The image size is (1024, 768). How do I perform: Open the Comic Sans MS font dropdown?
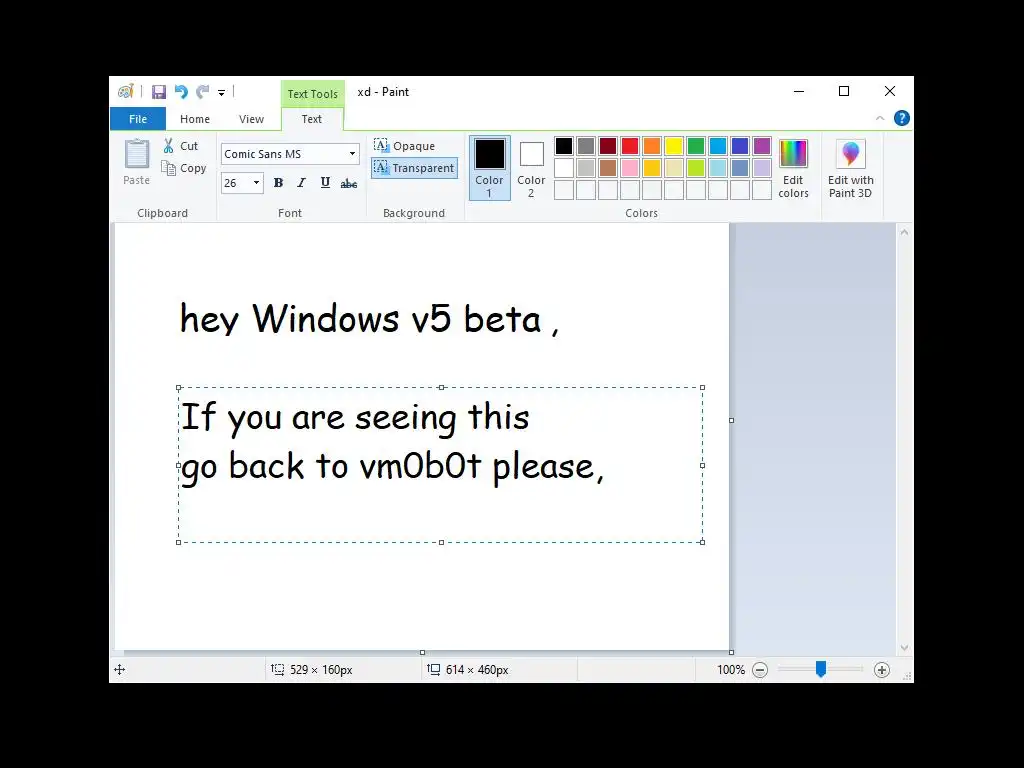[x=352, y=154]
